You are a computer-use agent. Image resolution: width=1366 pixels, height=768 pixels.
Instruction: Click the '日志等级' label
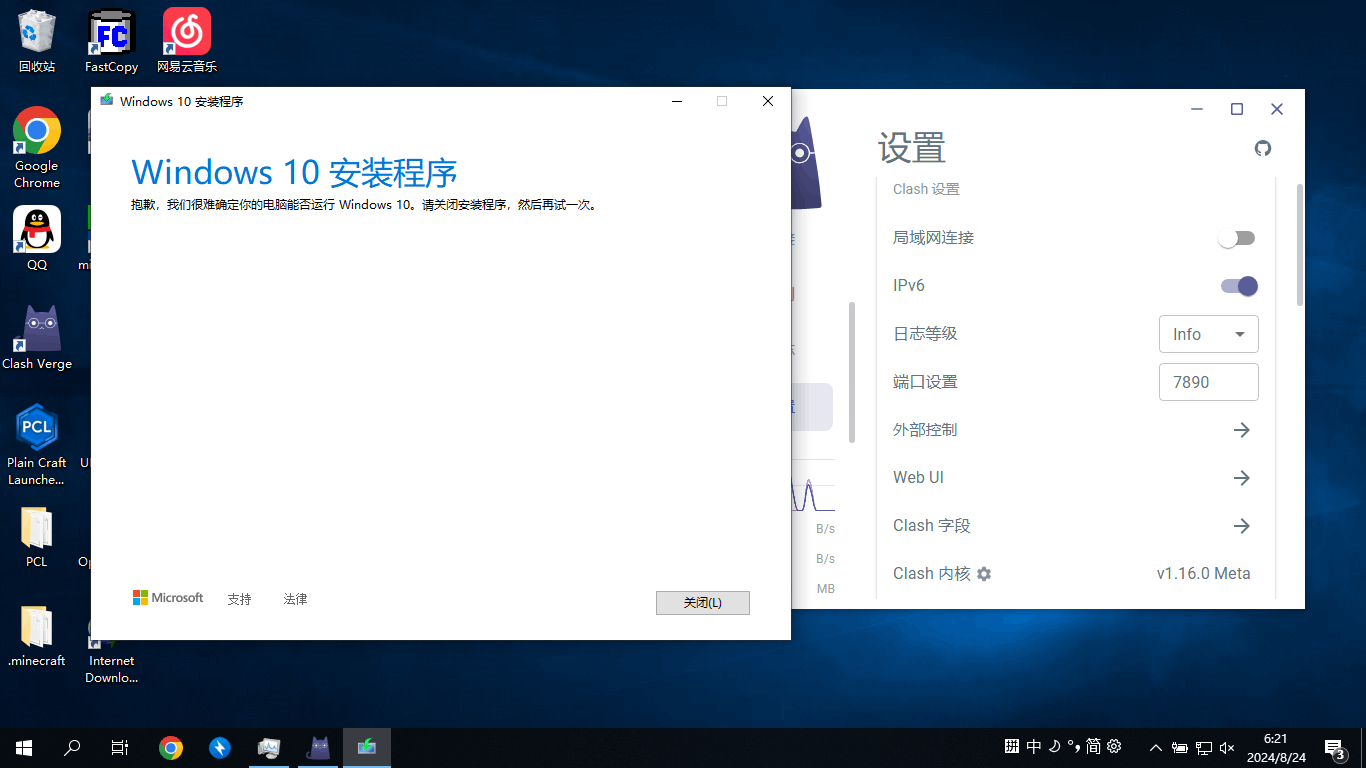(925, 334)
